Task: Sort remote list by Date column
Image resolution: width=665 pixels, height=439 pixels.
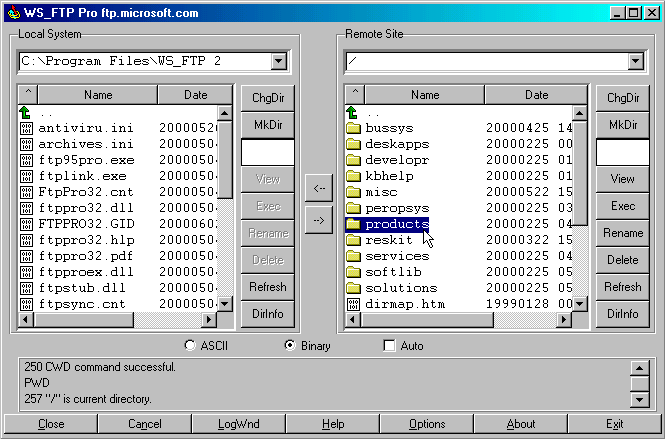Action: pos(536,95)
